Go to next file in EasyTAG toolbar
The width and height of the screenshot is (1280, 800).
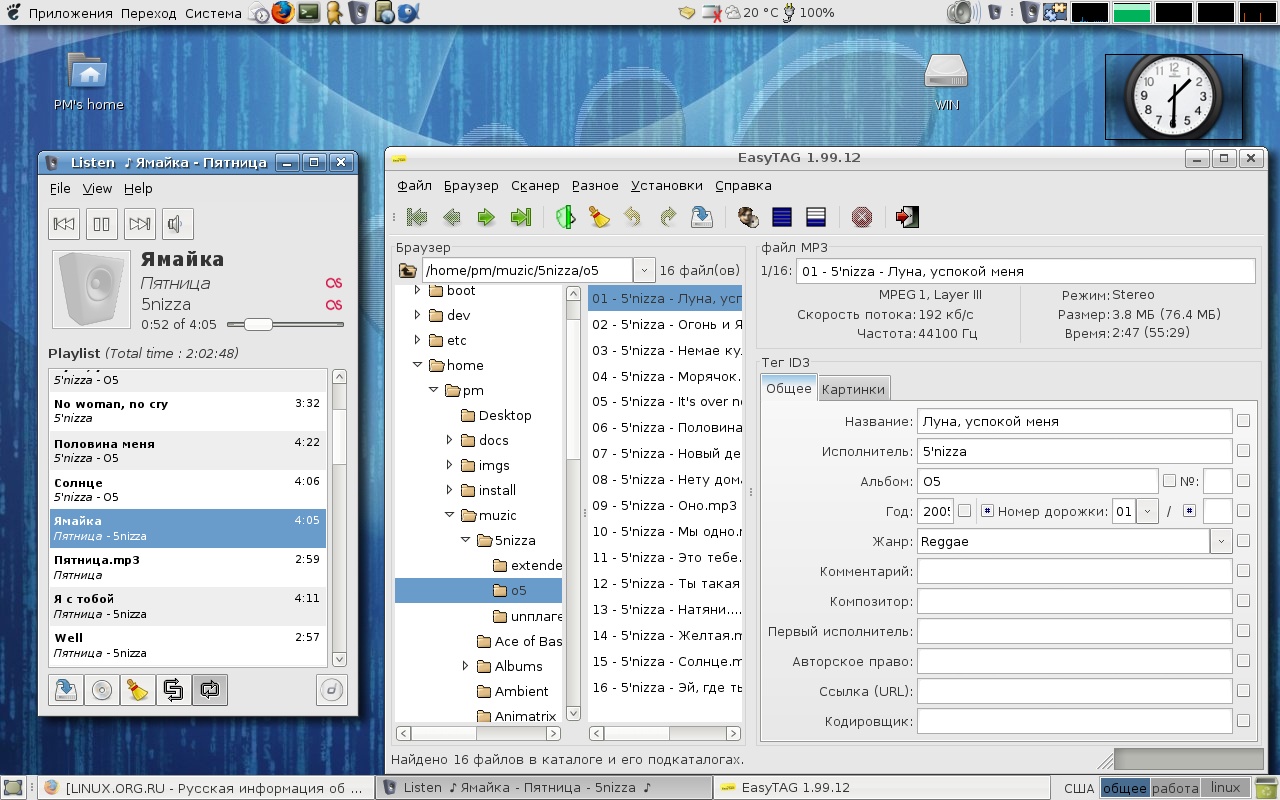tap(486, 217)
